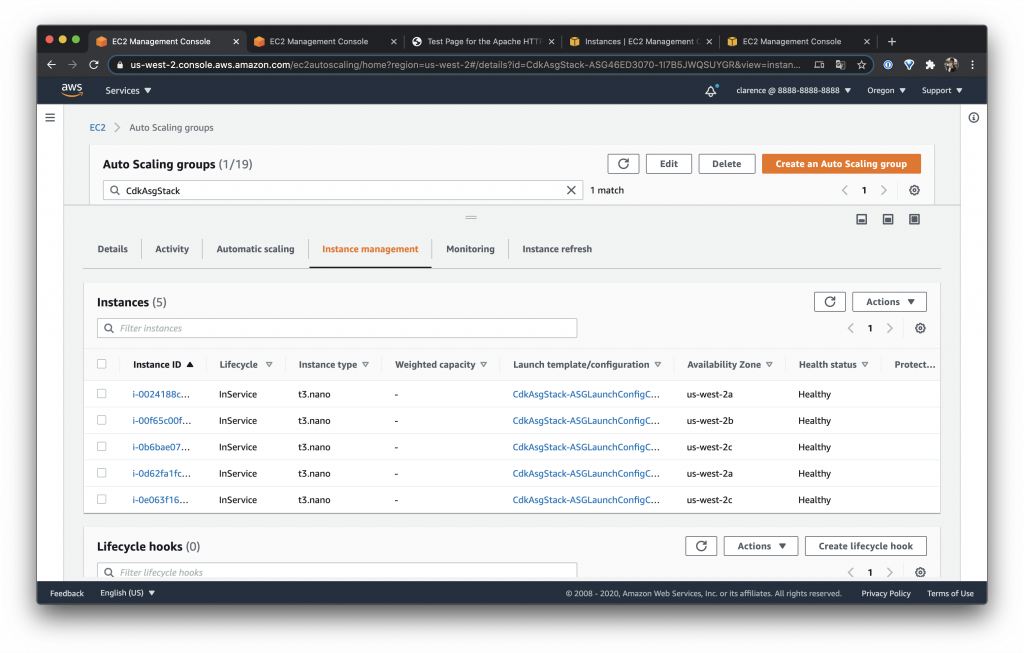Click the Filter instances field

(x=337, y=328)
